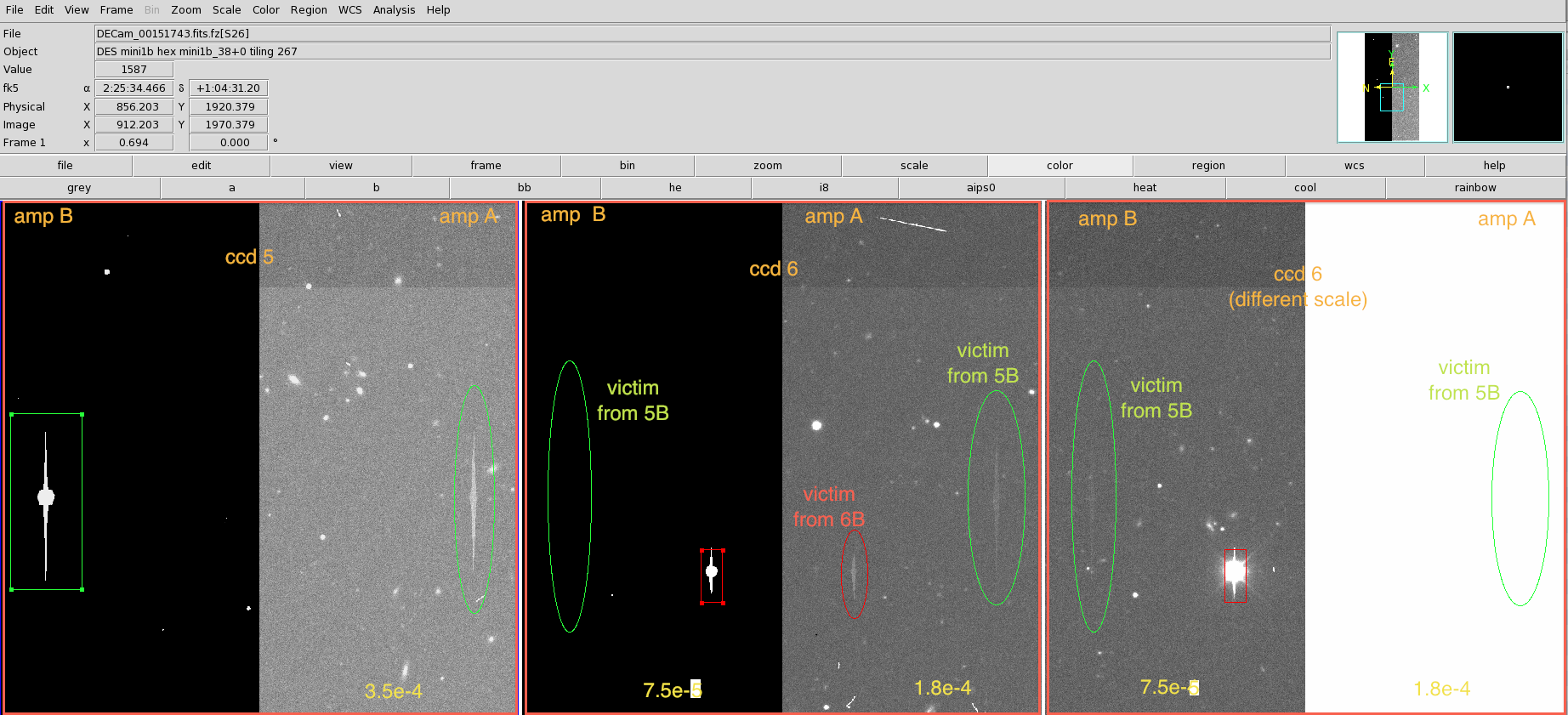Viewport: 1568px width, 715px height.
Task: Open the Analysis menu
Action: tap(394, 10)
